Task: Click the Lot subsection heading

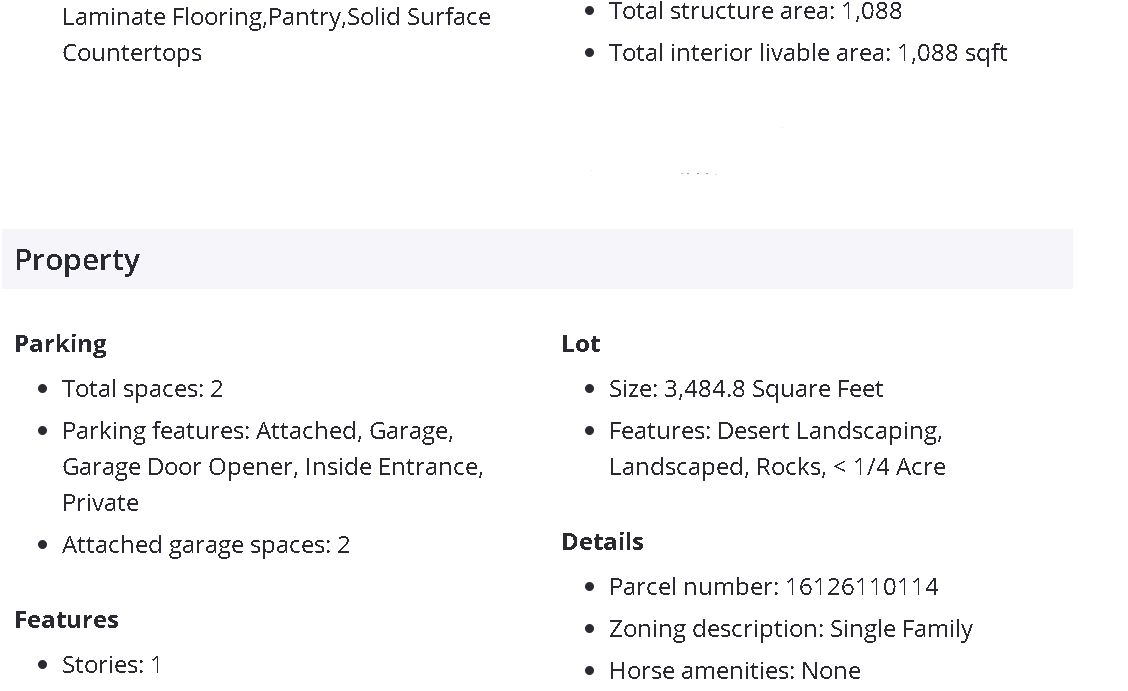Action: (581, 344)
